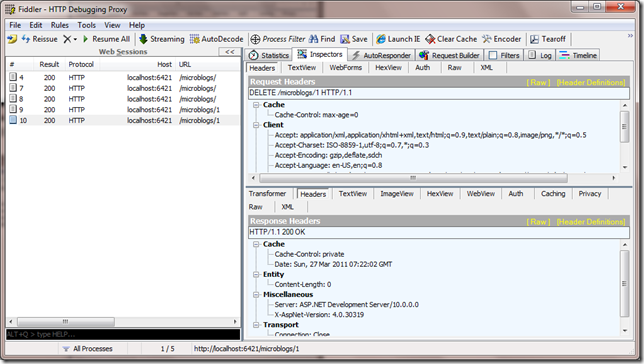Open the Help menu
The height and width of the screenshot is (364, 644).
(x=137, y=25)
